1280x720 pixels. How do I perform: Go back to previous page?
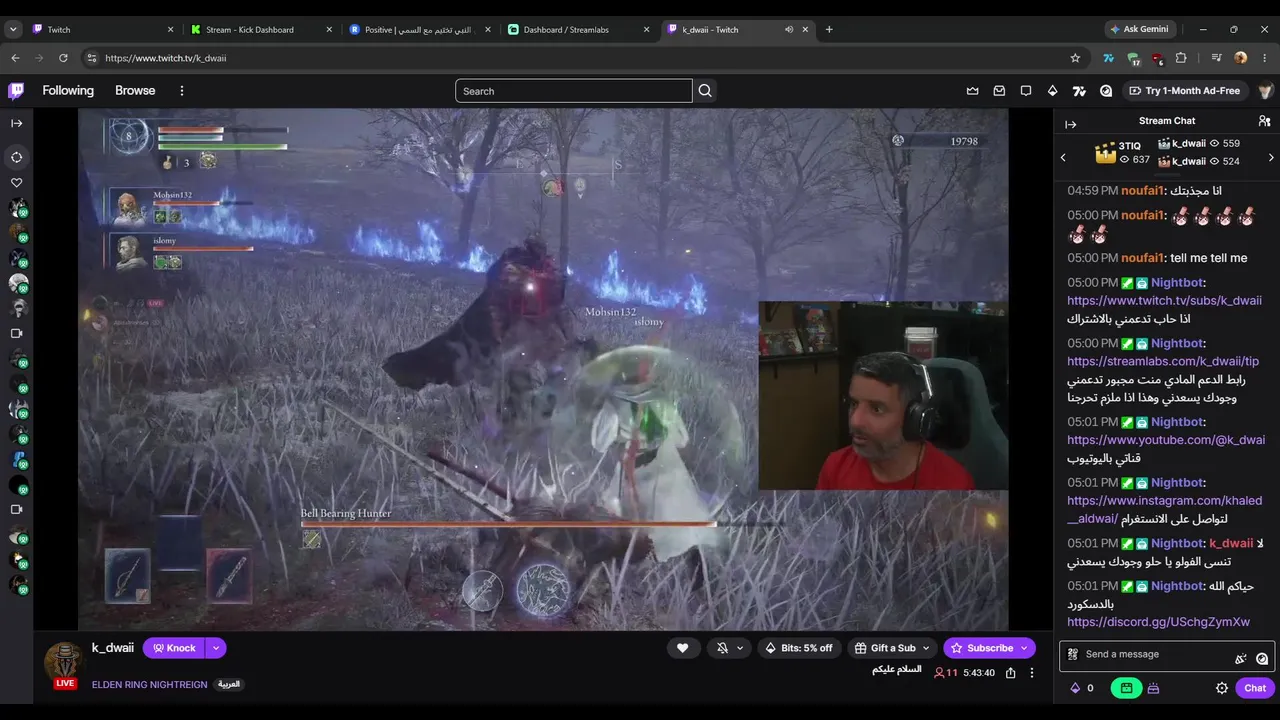(x=15, y=58)
